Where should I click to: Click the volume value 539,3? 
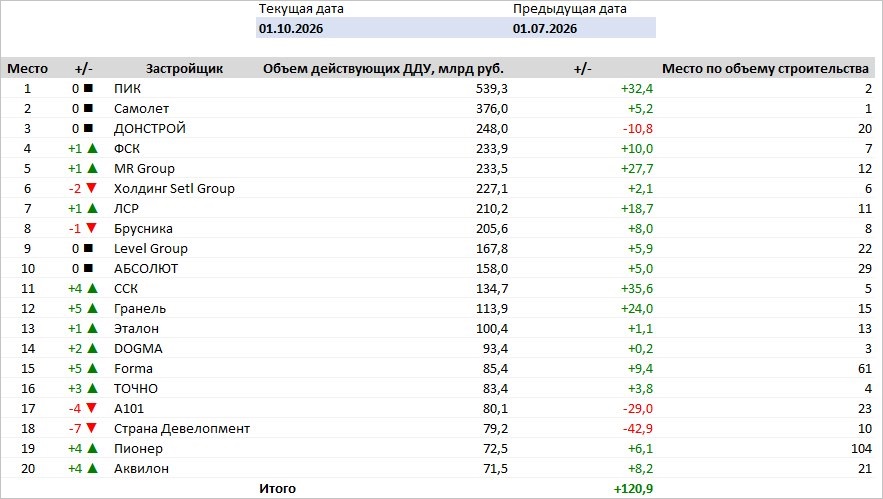(x=492, y=88)
